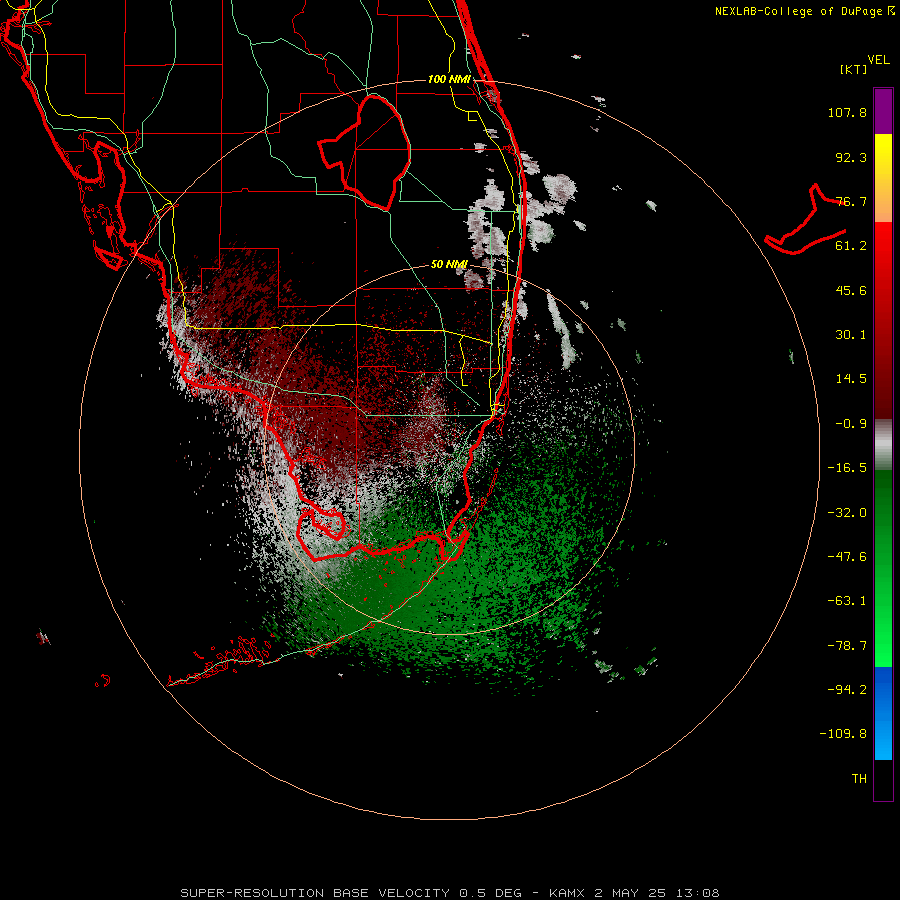Click the gray near-zero segment of the color bar

[x=883, y=444]
